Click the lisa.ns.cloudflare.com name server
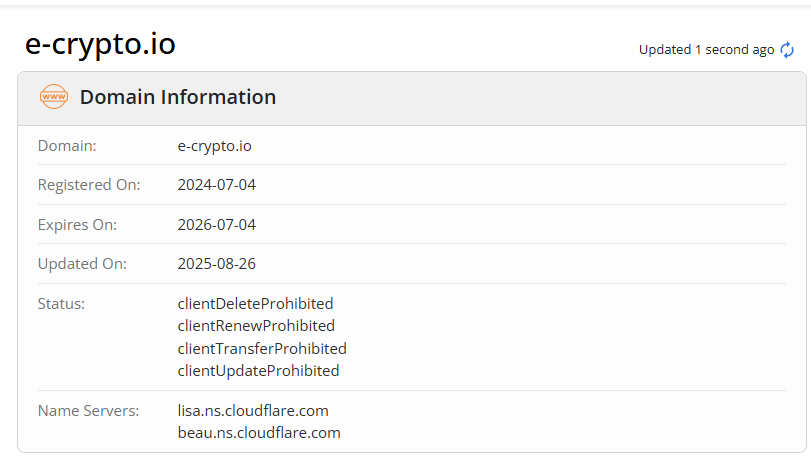This screenshot has width=811, height=459. point(253,410)
